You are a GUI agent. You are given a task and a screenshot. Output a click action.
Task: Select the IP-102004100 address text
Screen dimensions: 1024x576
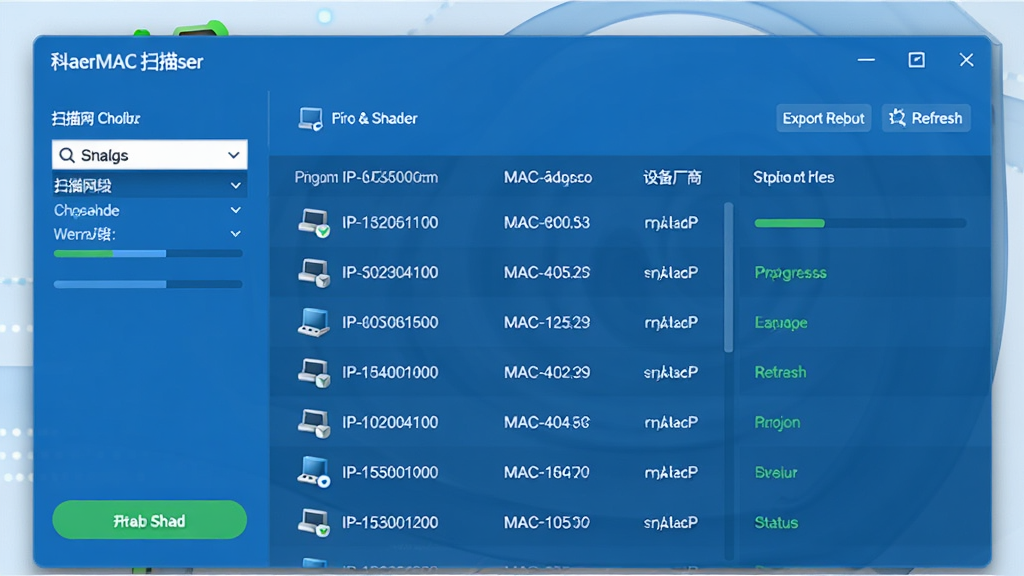[390, 423]
